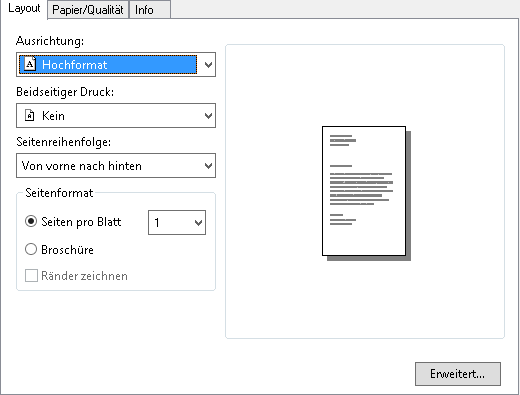Select the Broschüre radio button
Viewport: 520px width, 395px height.
tap(31, 249)
